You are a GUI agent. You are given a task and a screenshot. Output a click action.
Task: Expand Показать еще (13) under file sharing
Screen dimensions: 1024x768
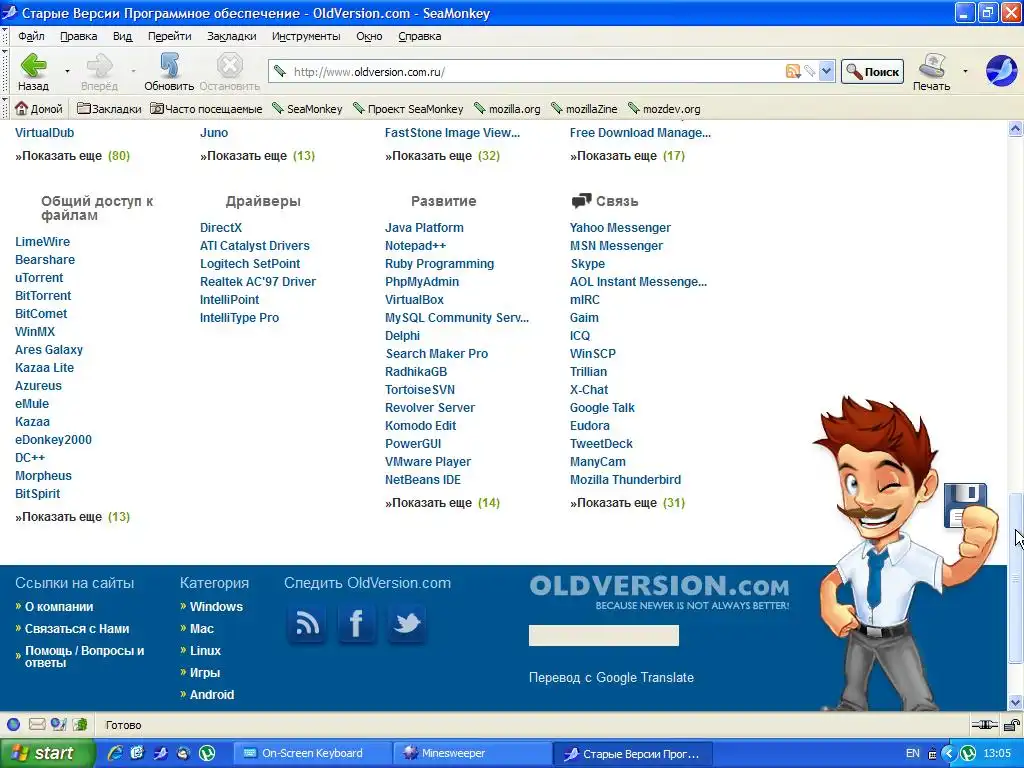coord(72,517)
